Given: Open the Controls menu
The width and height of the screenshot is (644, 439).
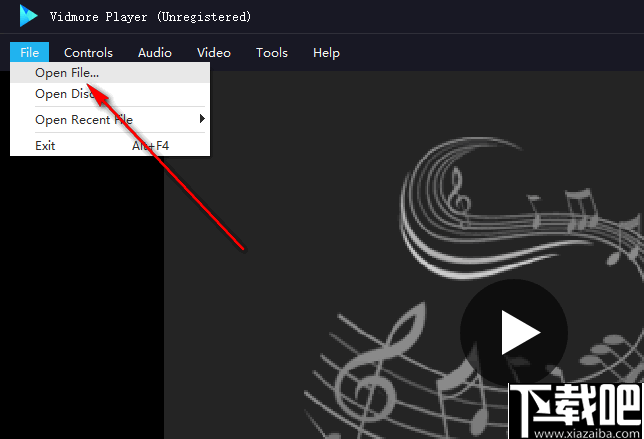Looking at the screenshot, I should tap(88, 53).
